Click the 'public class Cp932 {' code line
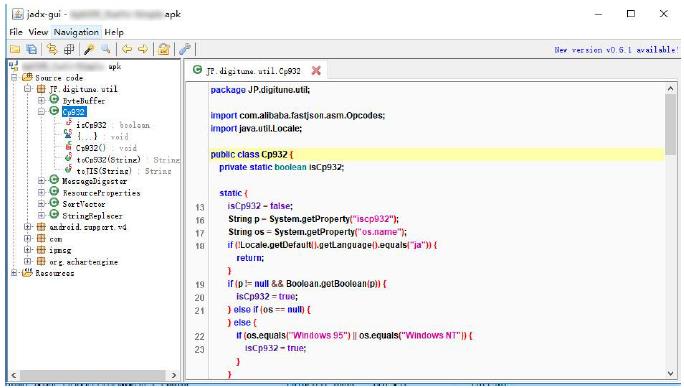Image resolution: width=684 pixels, height=388 pixels. point(252,154)
